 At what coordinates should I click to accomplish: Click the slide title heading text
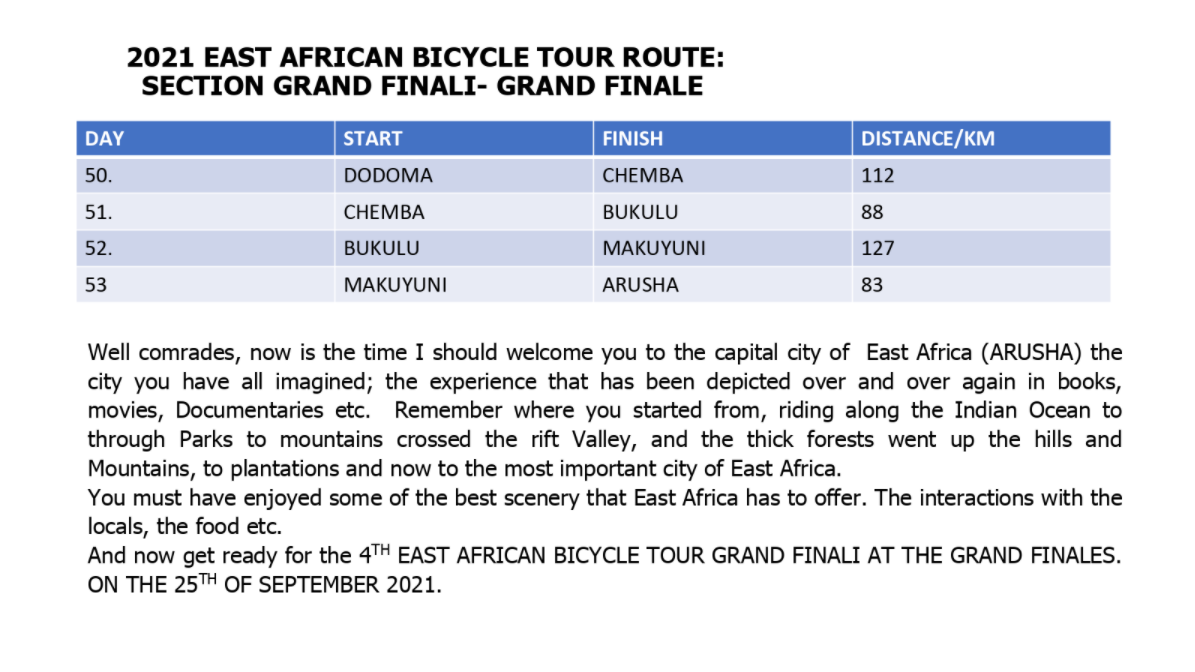tap(424, 73)
